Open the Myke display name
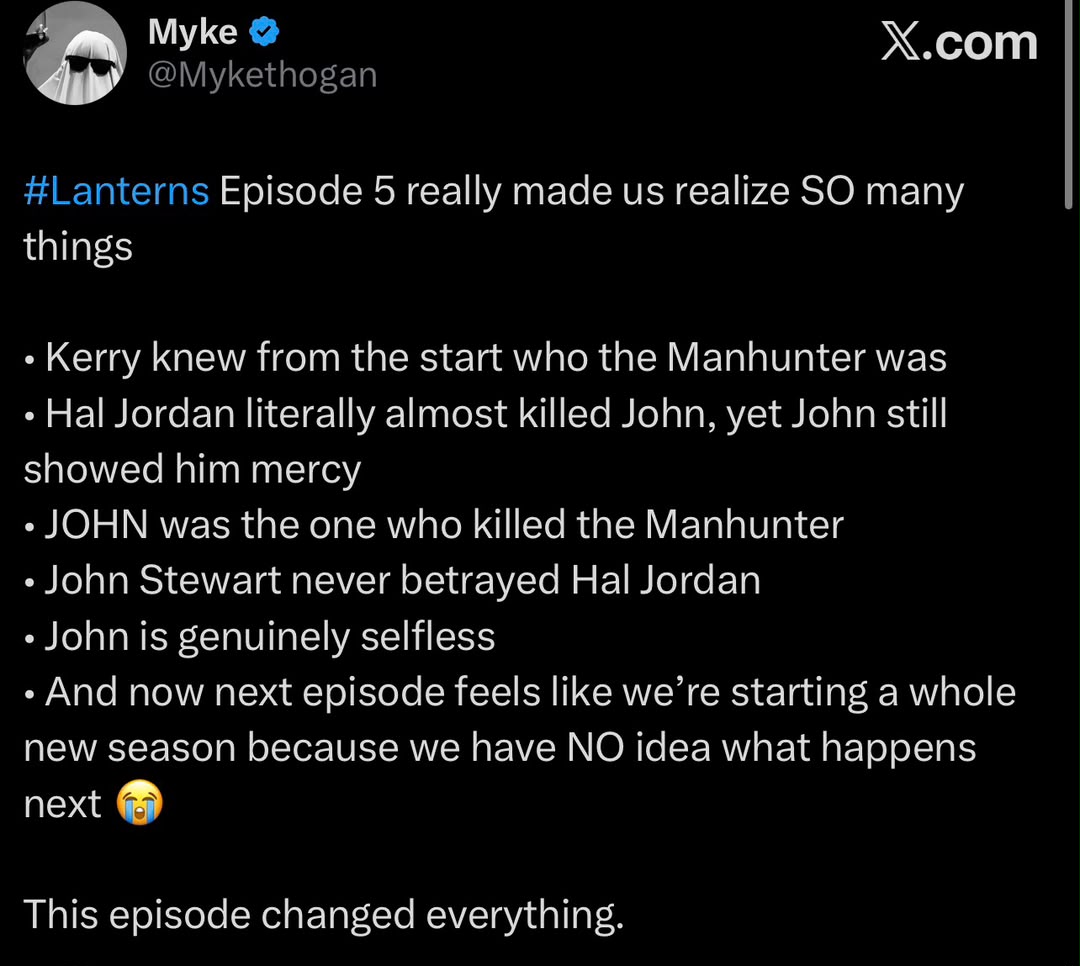 tap(193, 32)
